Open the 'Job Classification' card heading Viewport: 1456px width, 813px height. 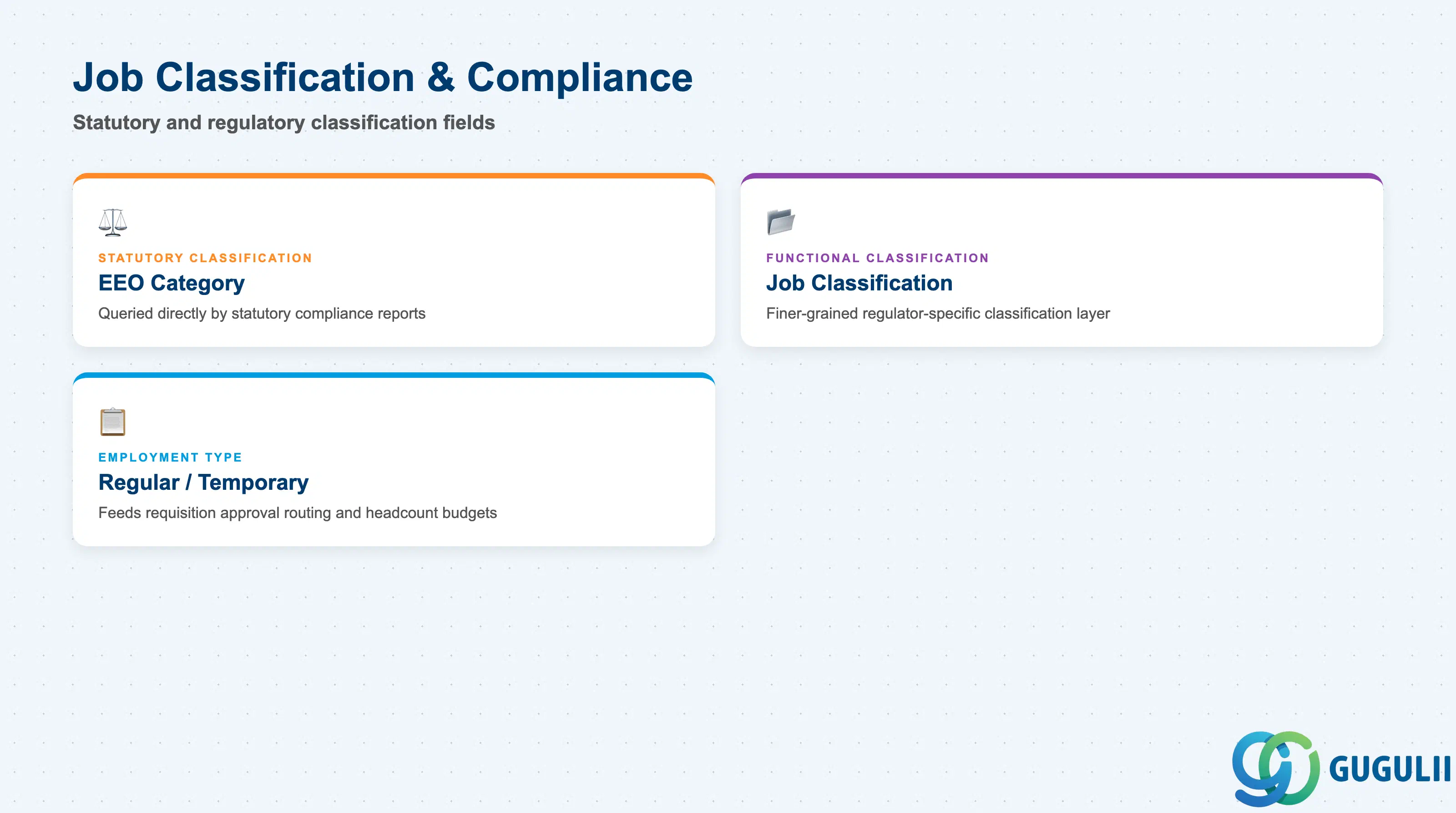(x=859, y=283)
